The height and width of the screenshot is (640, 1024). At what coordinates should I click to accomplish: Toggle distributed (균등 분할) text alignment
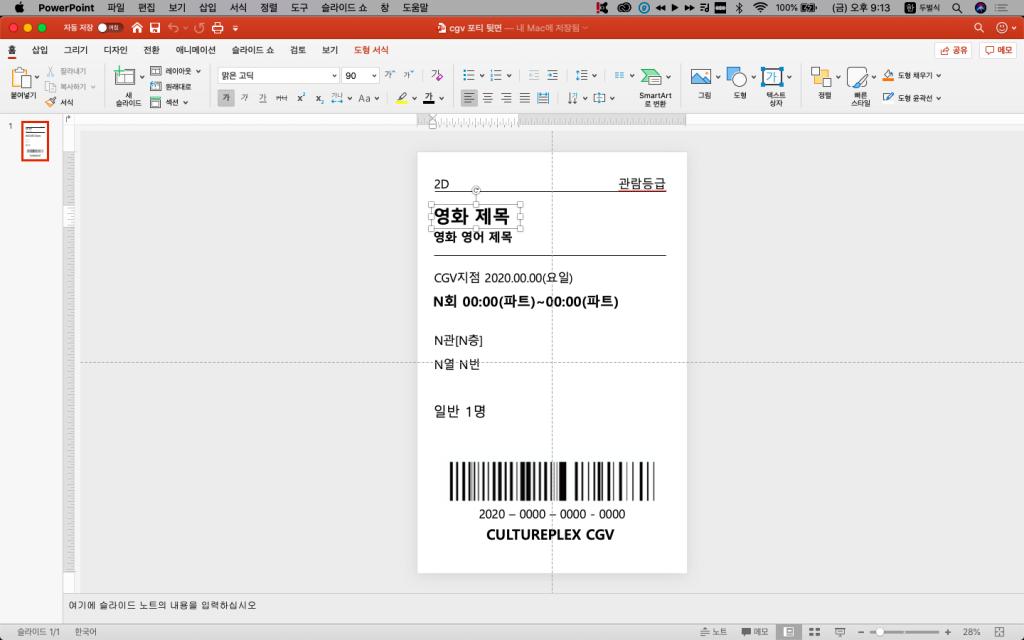tap(543, 98)
